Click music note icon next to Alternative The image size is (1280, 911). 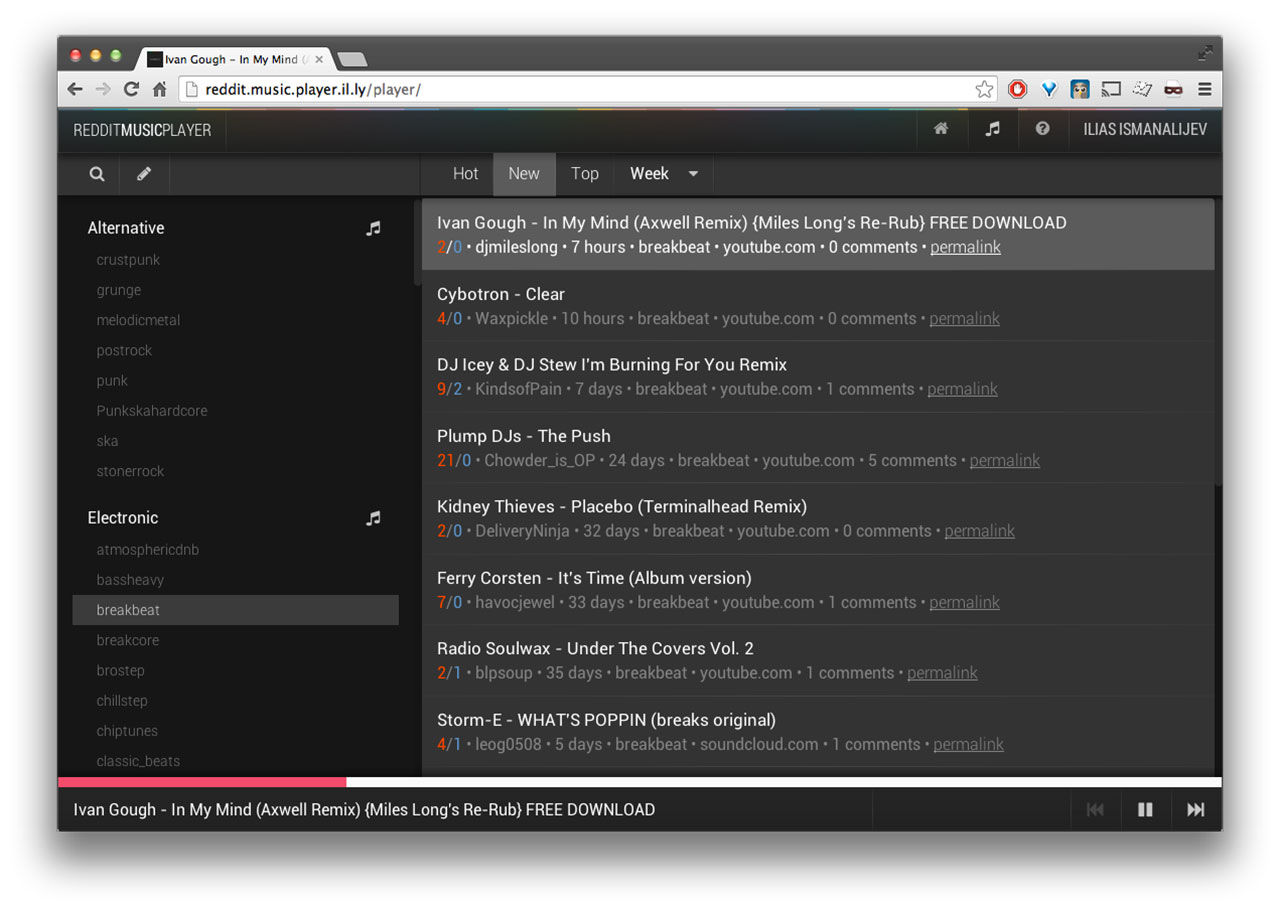click(x=373, y=228)
